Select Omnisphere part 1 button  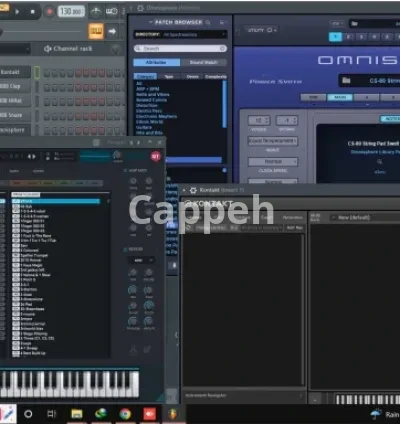point(335,37)
